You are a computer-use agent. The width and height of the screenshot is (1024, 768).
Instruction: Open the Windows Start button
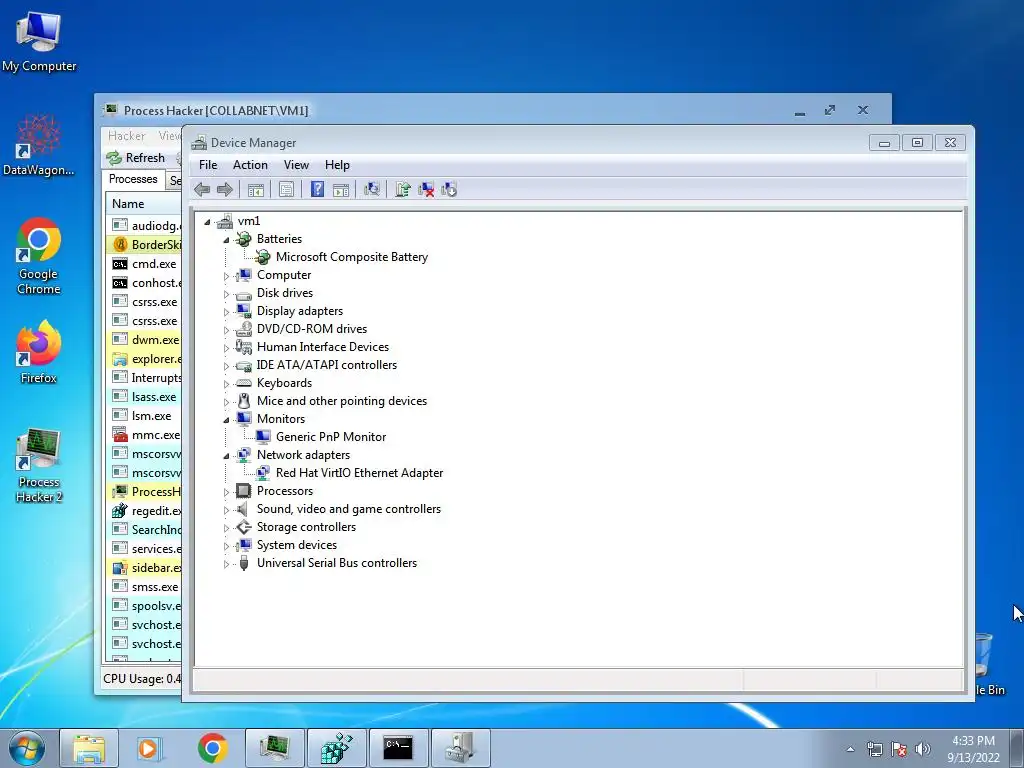pos(26,748)
